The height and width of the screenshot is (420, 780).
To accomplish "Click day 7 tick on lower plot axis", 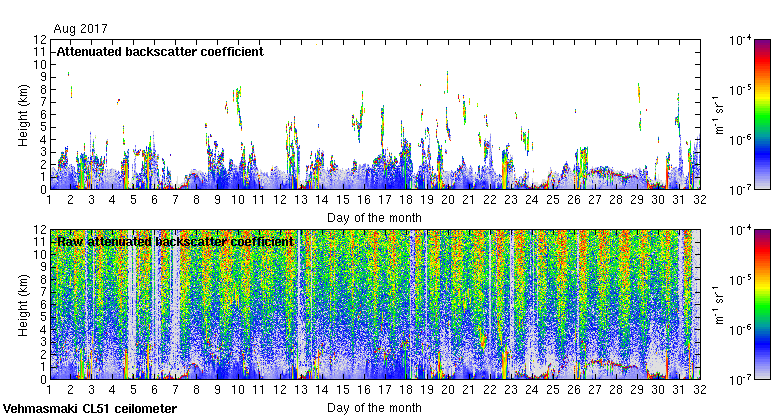I will (x=175, y=390).
